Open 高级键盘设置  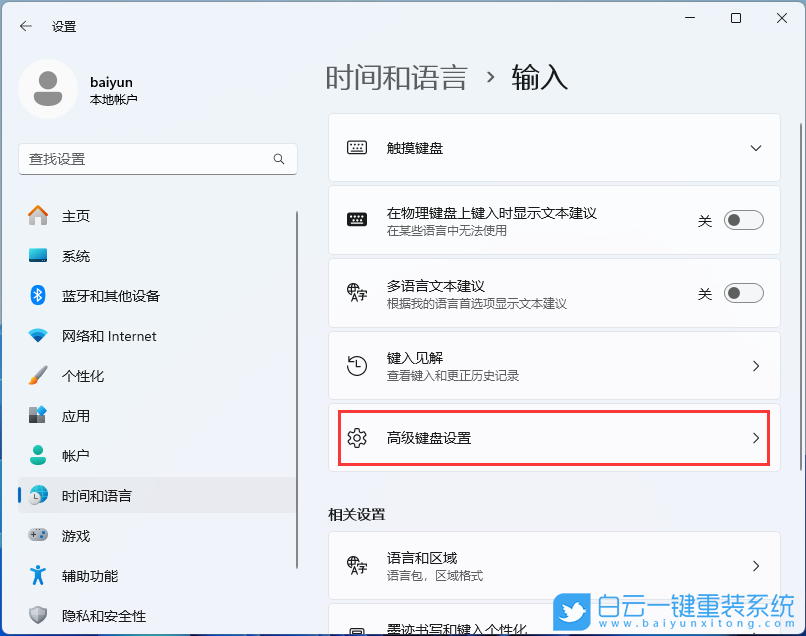553,437
